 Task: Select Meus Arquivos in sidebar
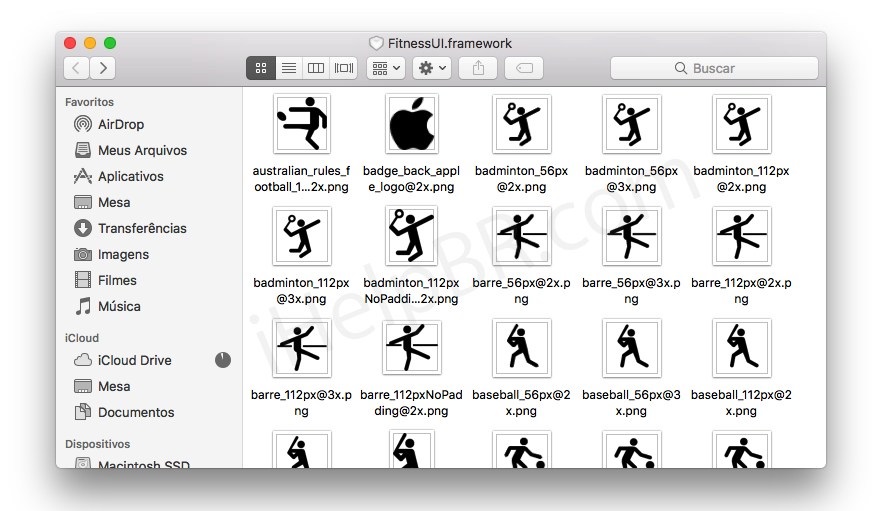[142, 150]
